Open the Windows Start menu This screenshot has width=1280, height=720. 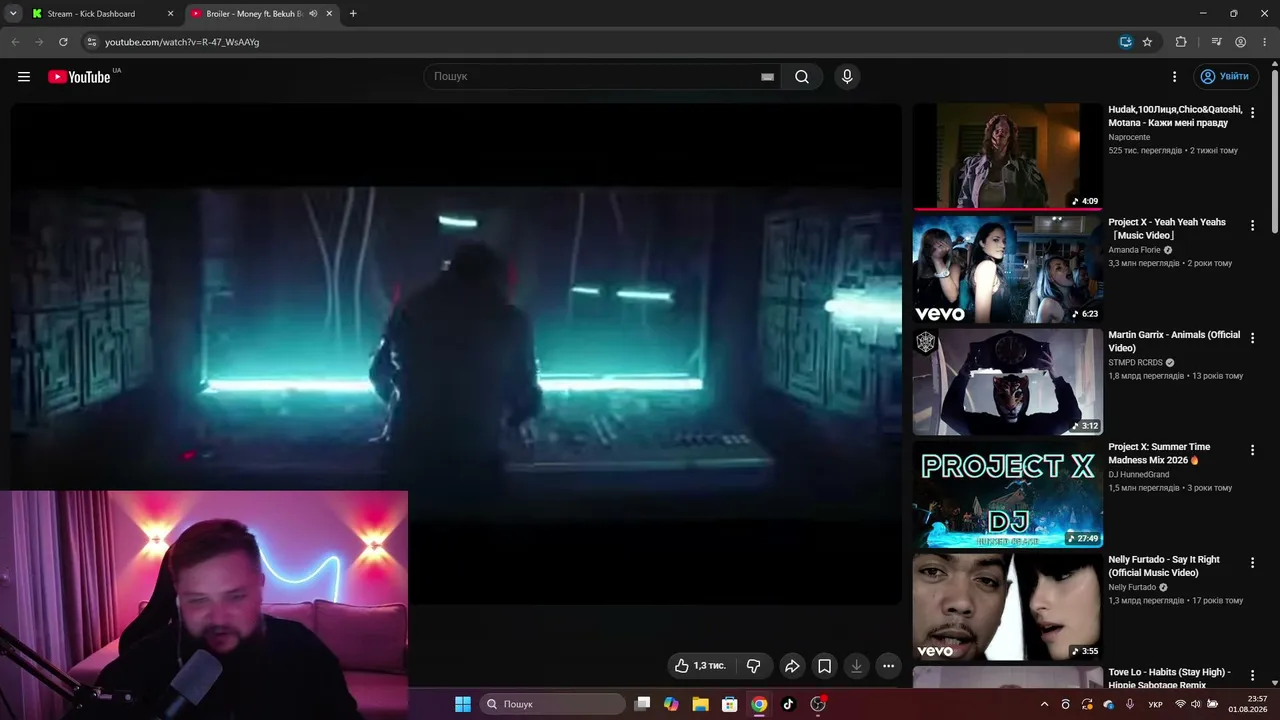[463, 704]
